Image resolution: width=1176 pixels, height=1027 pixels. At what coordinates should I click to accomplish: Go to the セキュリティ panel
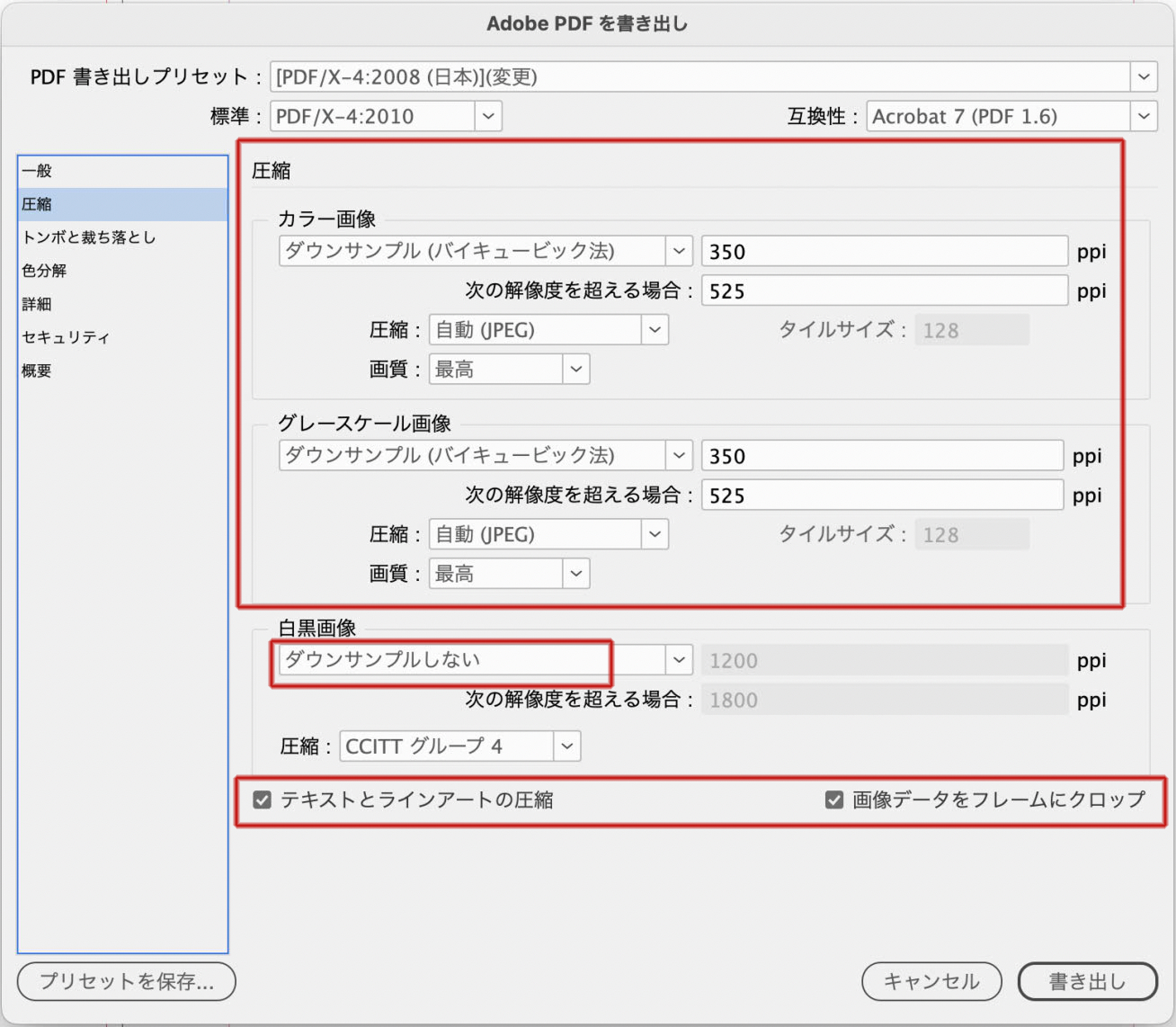(x=66, y=337)
